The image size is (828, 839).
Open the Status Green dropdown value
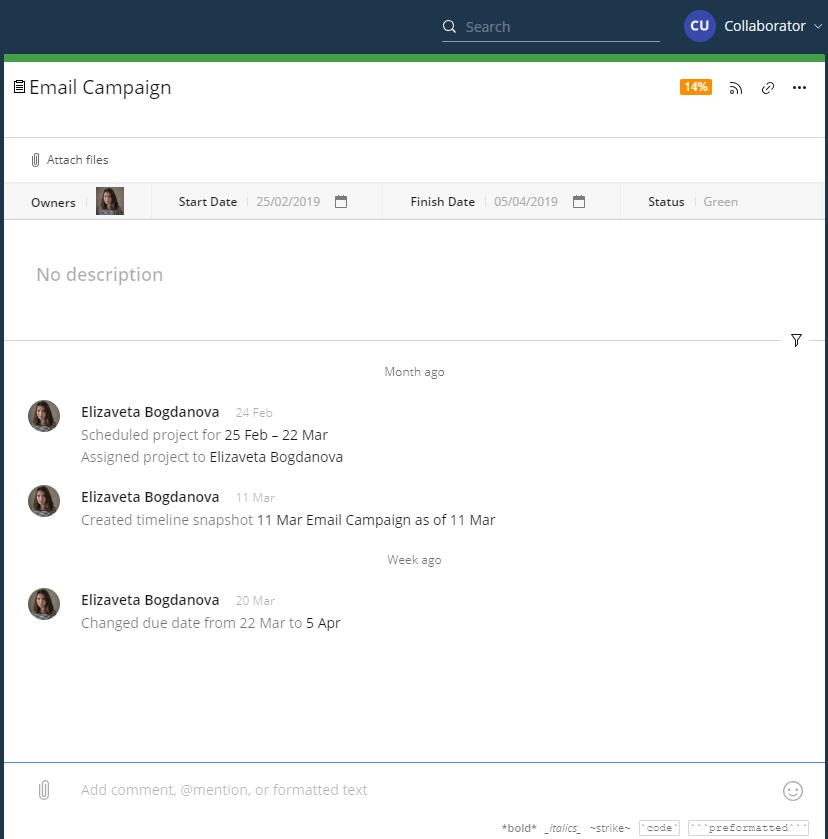click(x=720, y=202)
